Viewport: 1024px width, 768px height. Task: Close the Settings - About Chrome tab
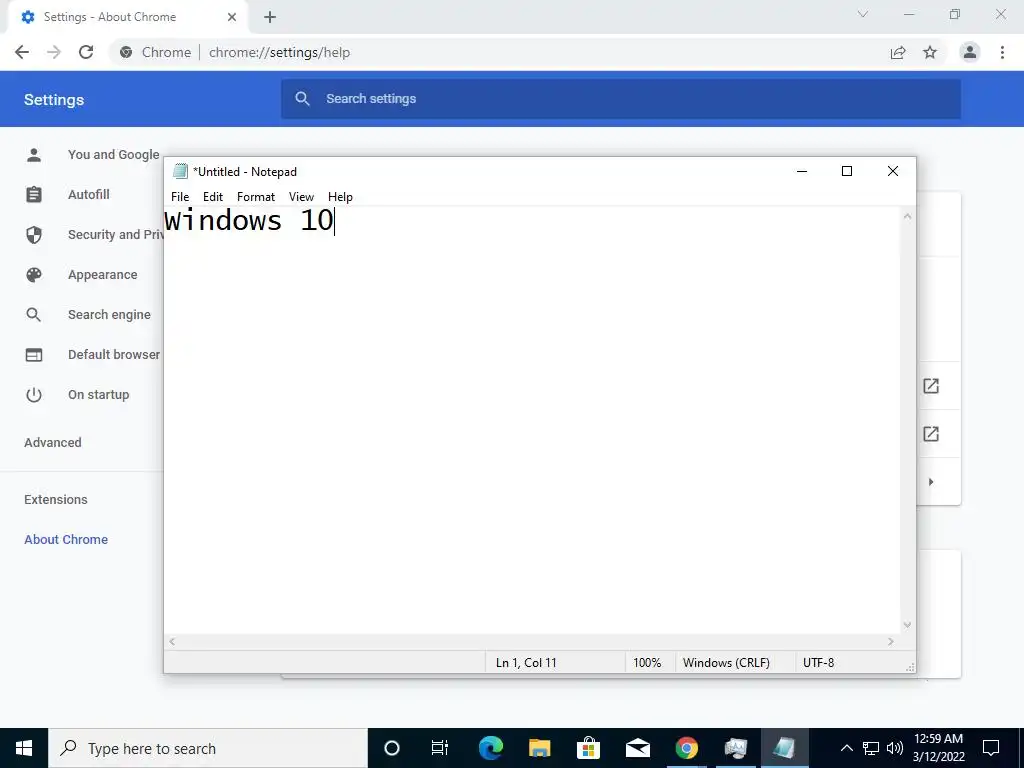tap(232, 17)
